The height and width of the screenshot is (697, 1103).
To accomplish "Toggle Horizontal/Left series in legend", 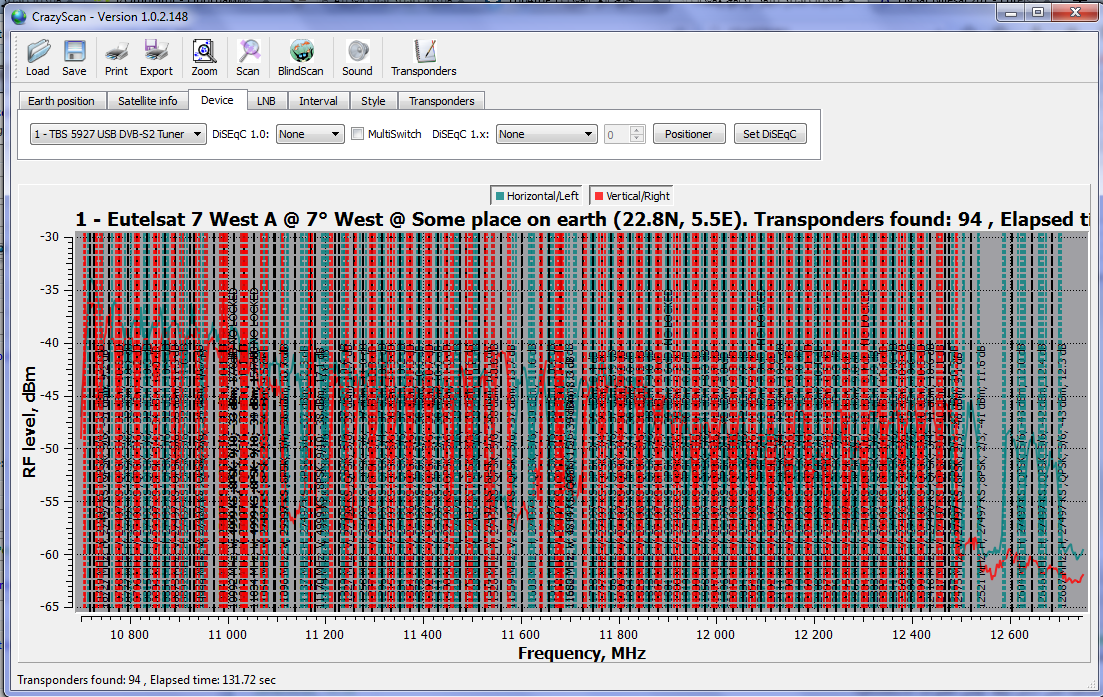I will 536,196.
